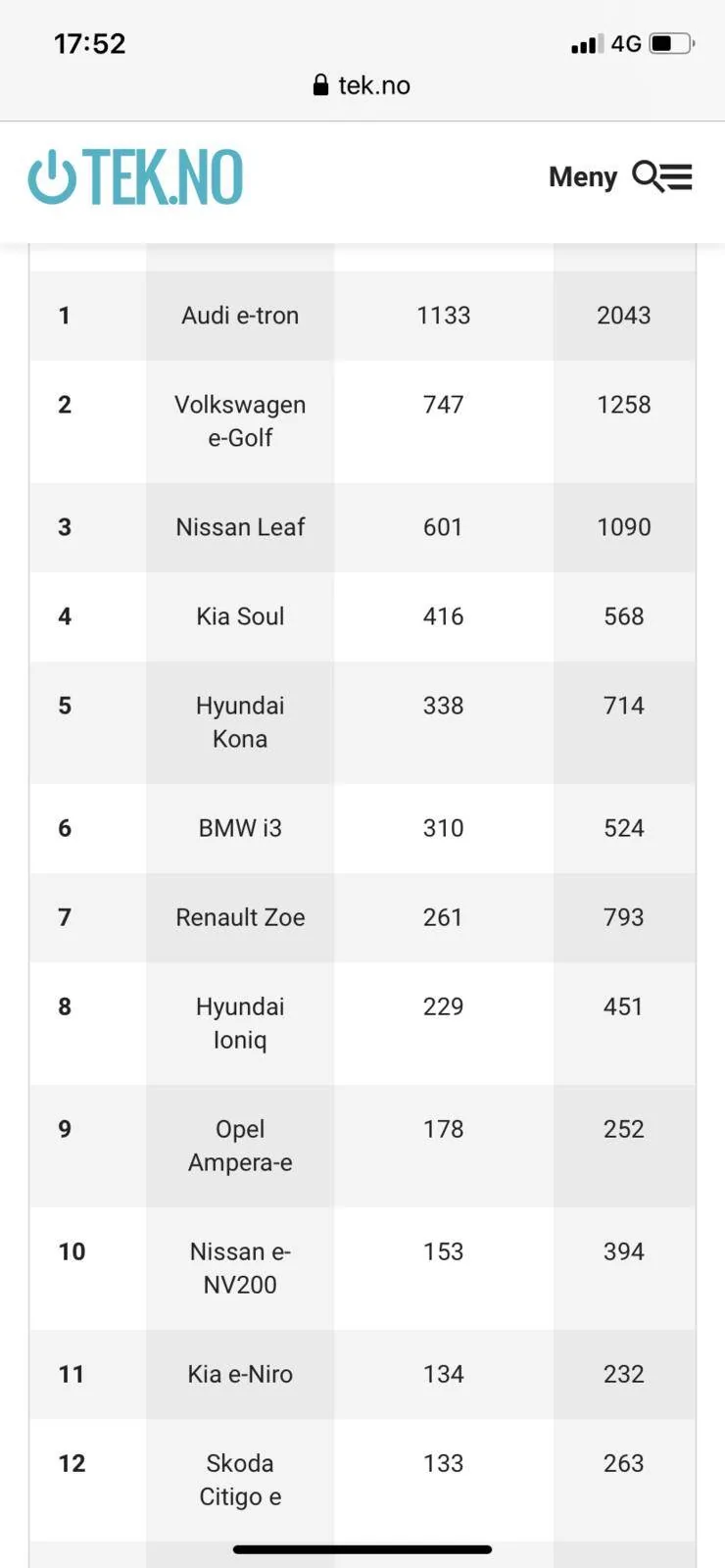The image size is (725, 1568).
Task: Click the Opel Ampera-e cell
Action: pos(240,1146)
